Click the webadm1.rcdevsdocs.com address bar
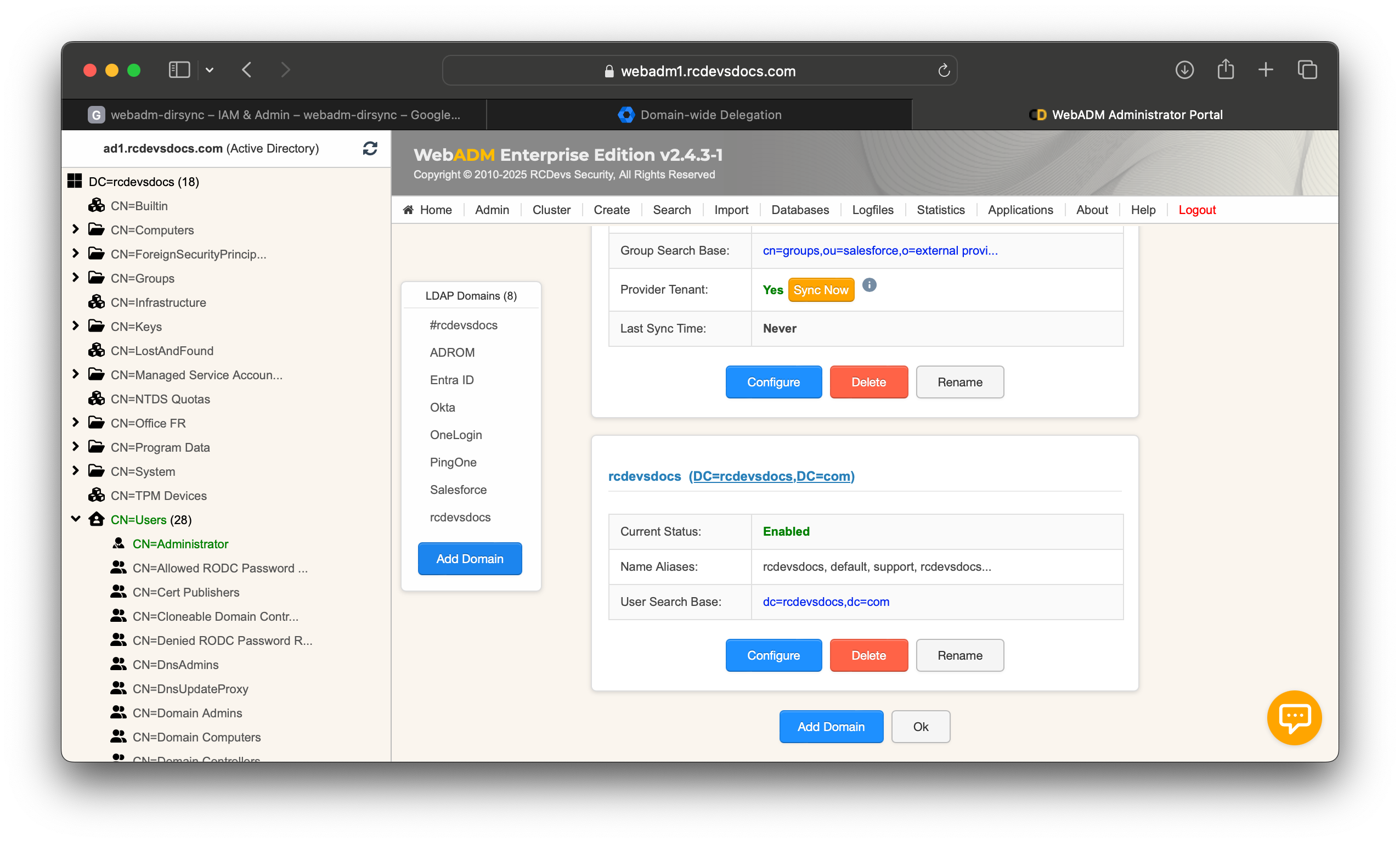 [x=699, y=70]
